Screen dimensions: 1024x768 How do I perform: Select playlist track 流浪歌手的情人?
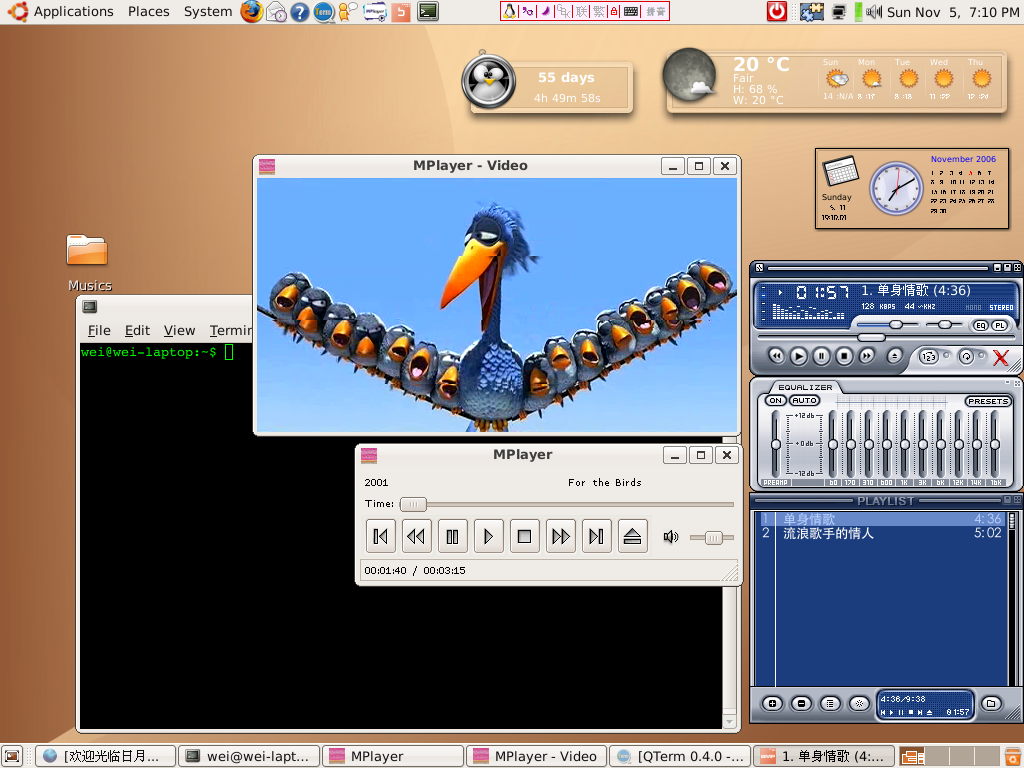[x=882, y=534]
